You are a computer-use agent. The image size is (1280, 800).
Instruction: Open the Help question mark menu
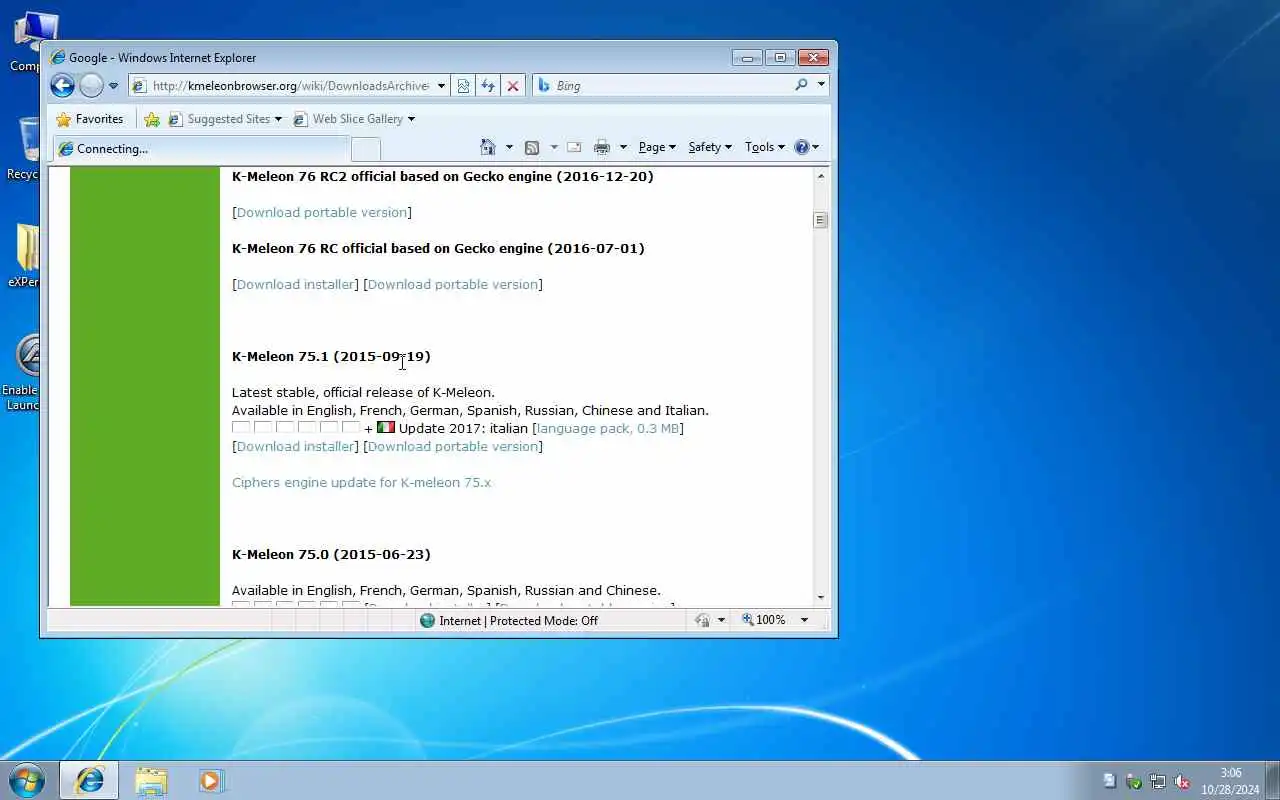pos(806,147)
